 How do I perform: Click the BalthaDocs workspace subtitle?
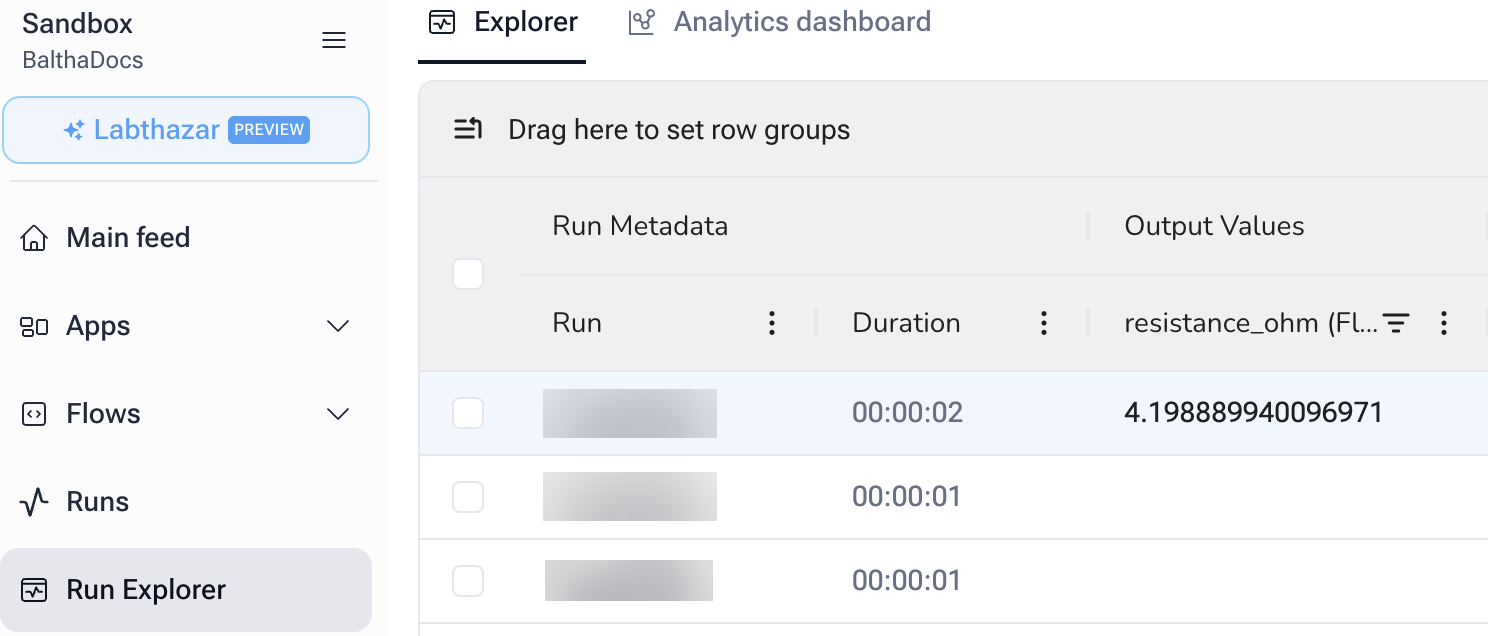tap(83, 60)
